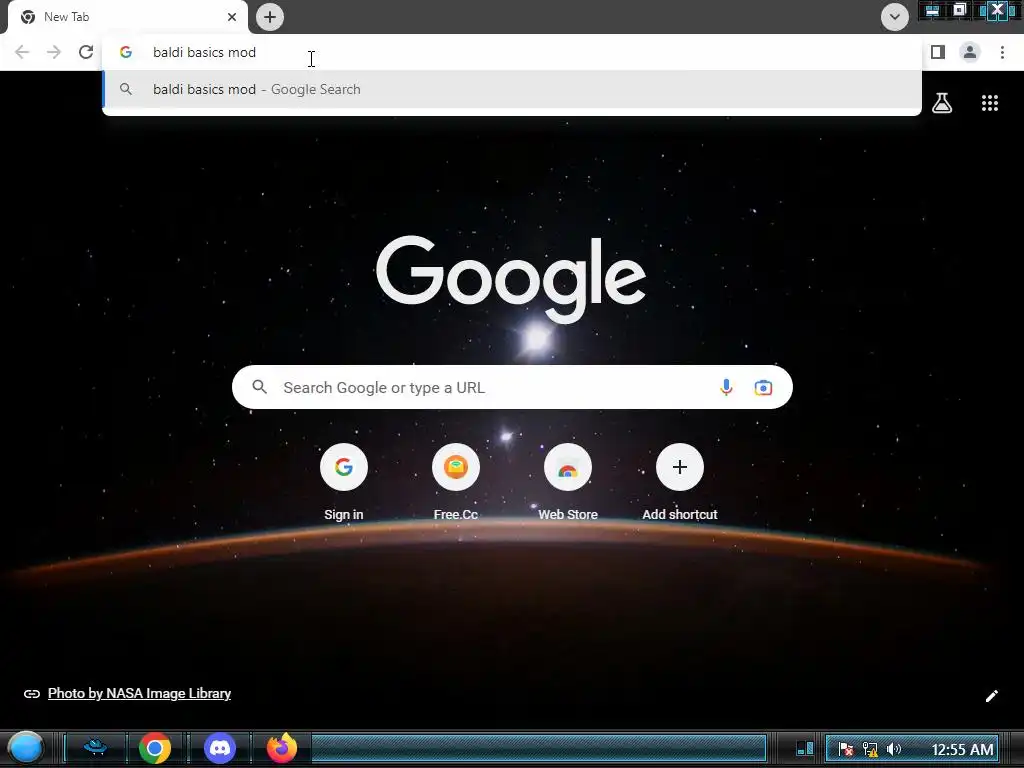
Task: Open the Google apps grid
Action: 990,103
